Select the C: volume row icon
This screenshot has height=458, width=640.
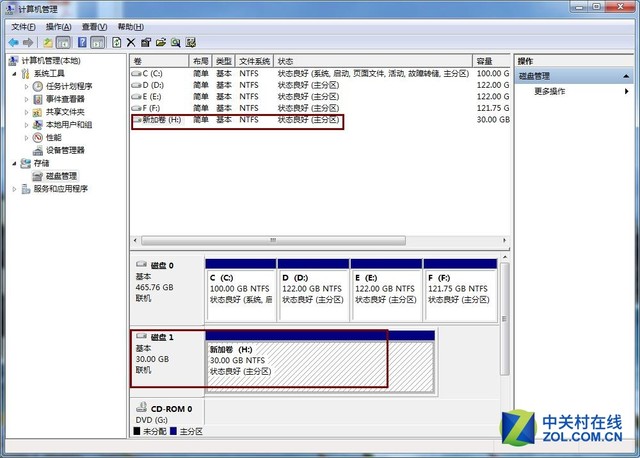coord(137,73)
